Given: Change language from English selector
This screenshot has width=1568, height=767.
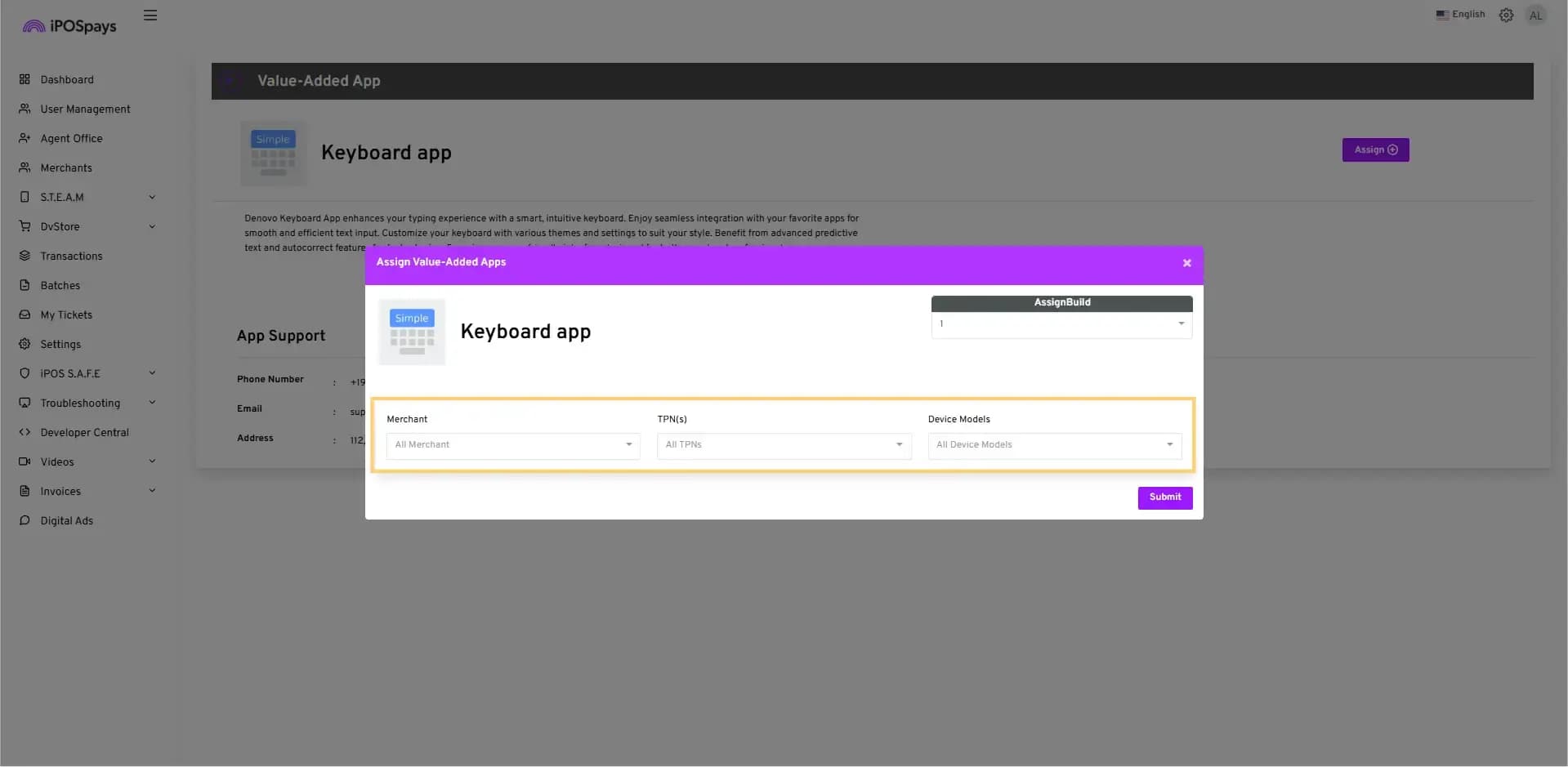Looking at the screenshot, I should [1460, 15].
